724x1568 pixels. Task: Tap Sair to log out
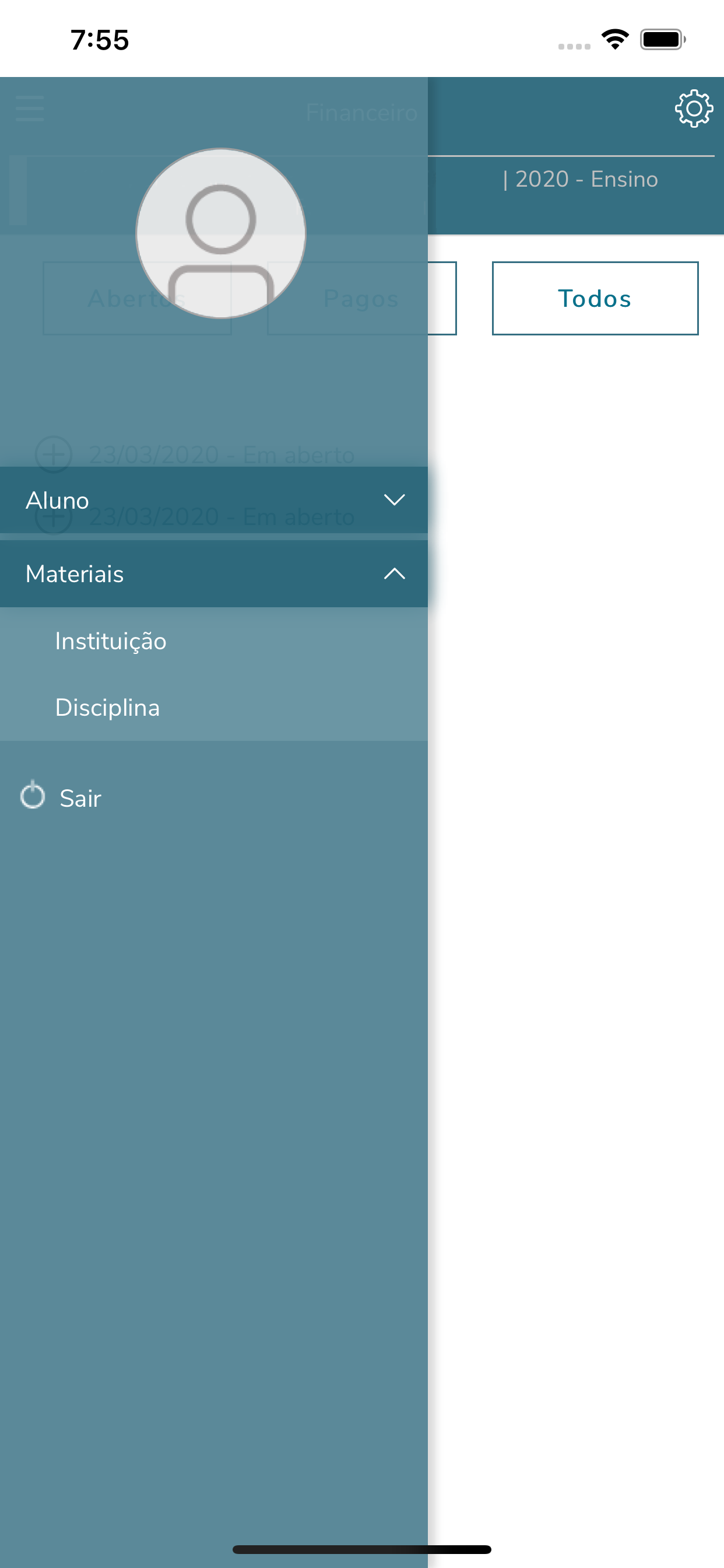61,797
